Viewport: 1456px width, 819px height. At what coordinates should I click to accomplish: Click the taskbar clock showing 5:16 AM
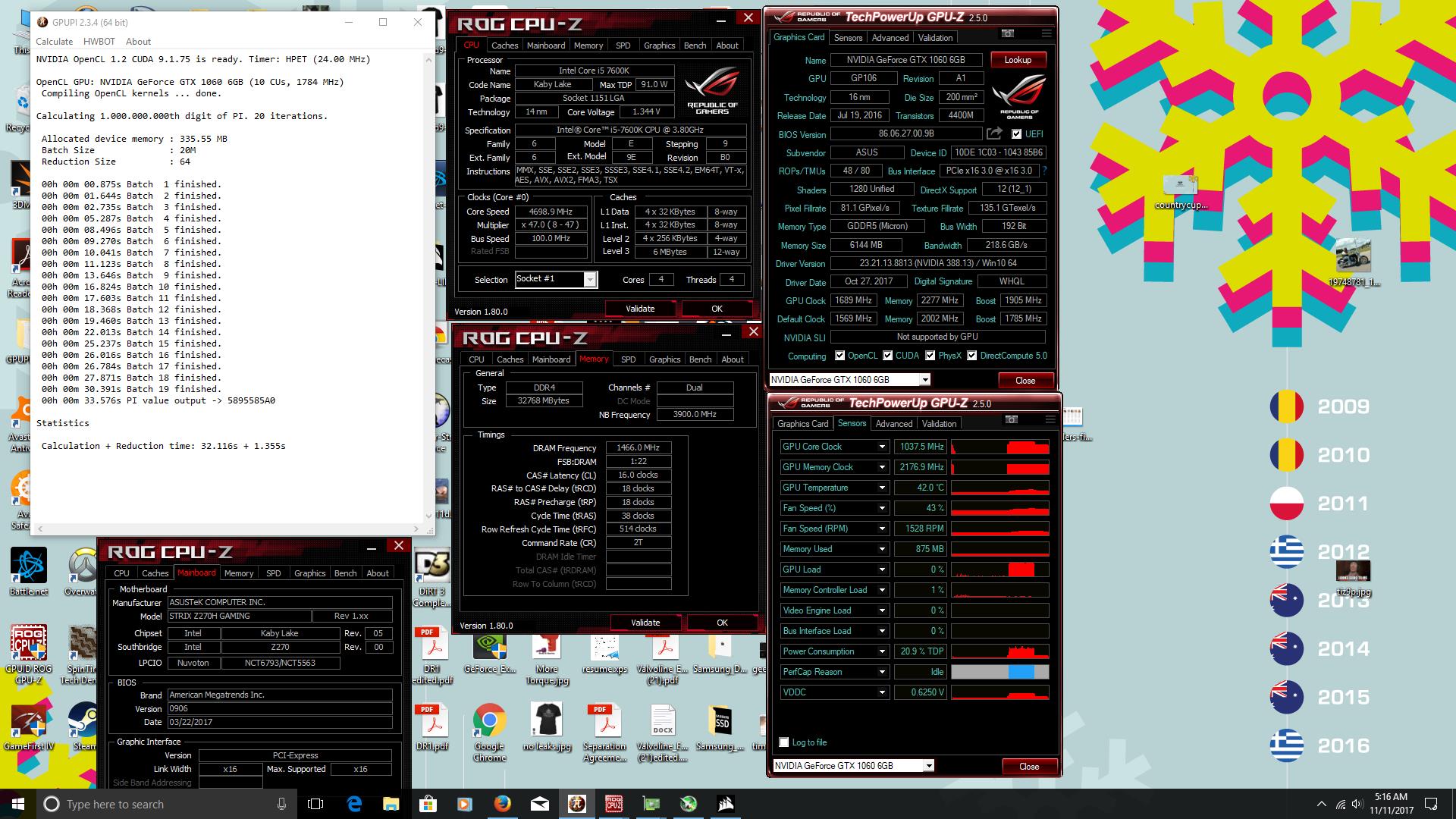(x=1391, y=804)
